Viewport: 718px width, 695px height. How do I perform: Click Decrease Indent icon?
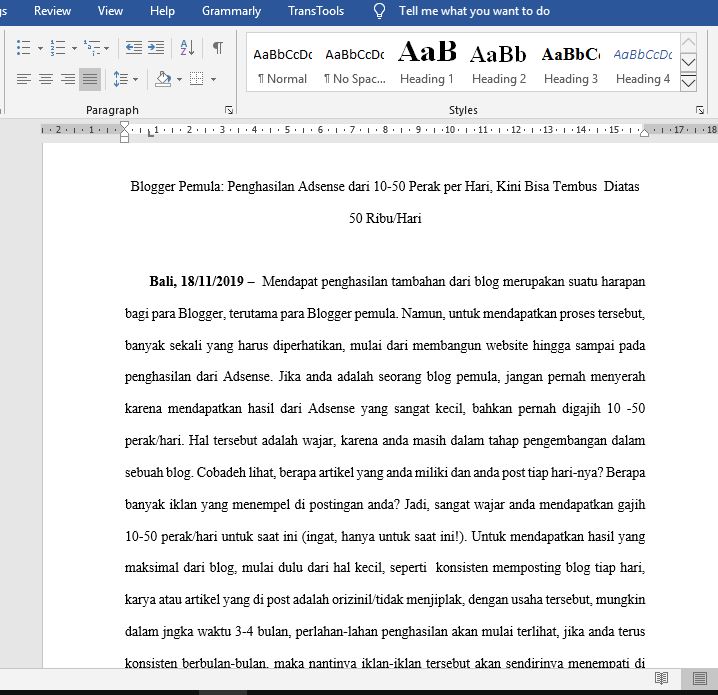pos(133,48)
